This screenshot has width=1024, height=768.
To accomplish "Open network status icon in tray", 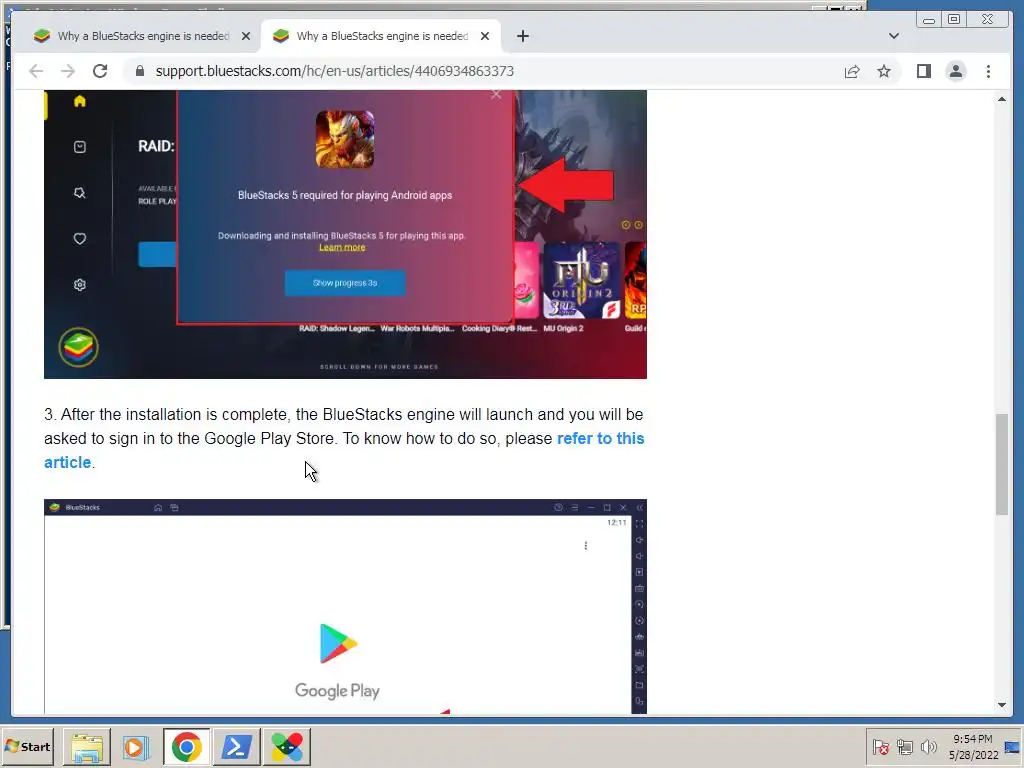I will click(904, 747).
